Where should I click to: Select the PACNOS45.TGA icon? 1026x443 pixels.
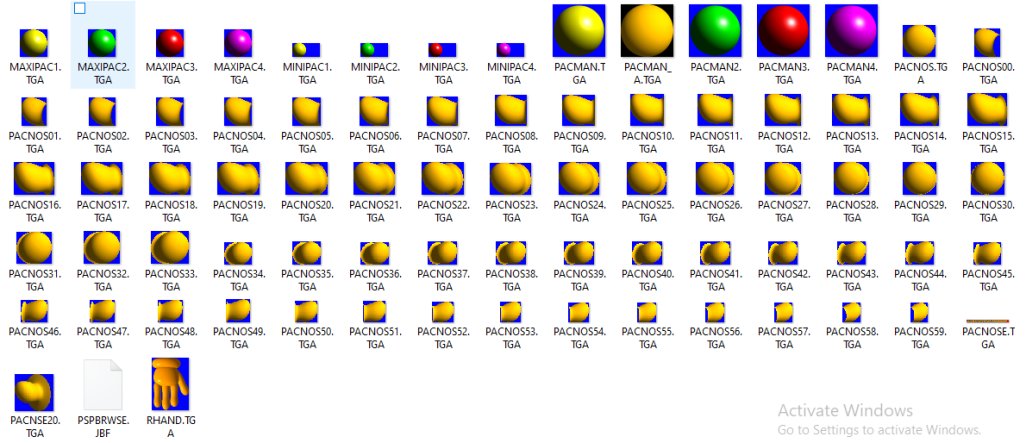point(987,253)
